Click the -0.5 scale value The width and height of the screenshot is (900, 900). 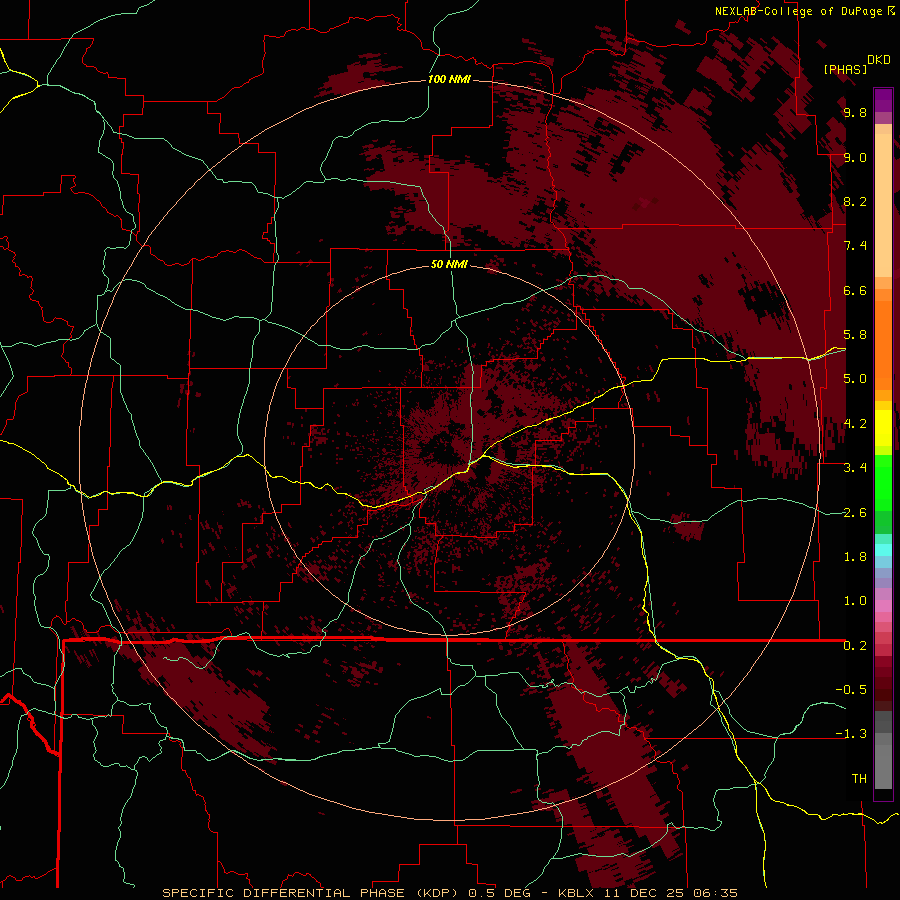(851, 690)
